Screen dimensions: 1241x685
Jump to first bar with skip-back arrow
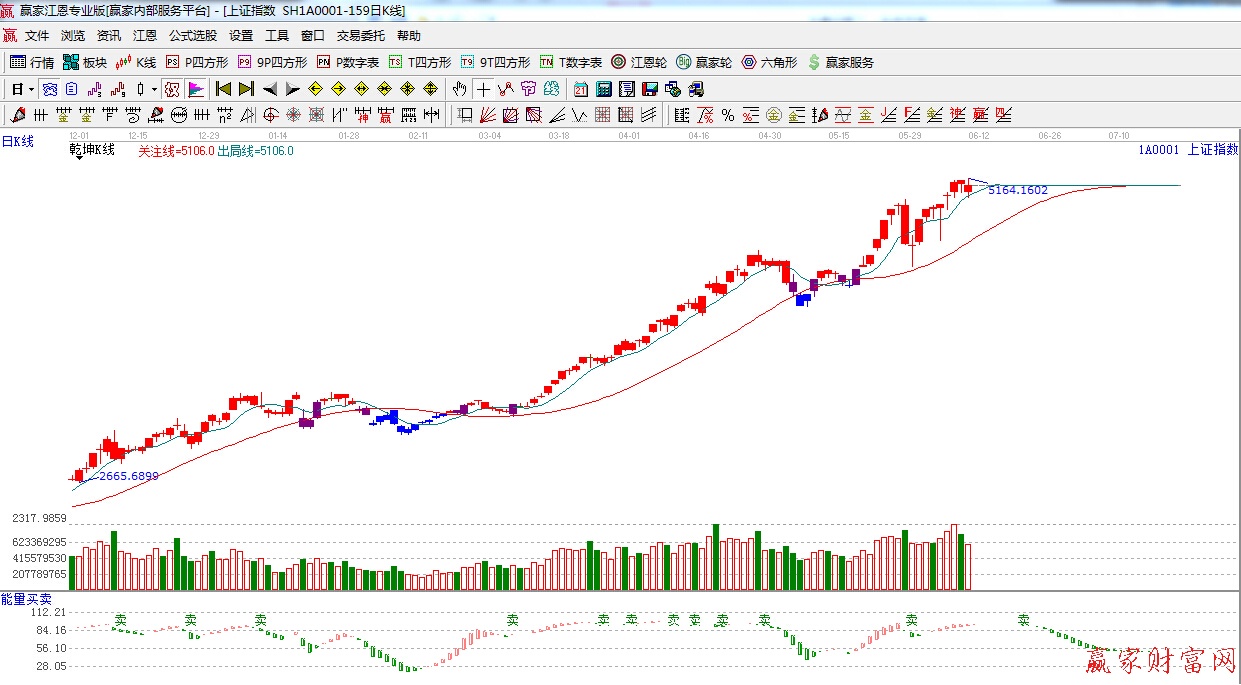[223, 89]
